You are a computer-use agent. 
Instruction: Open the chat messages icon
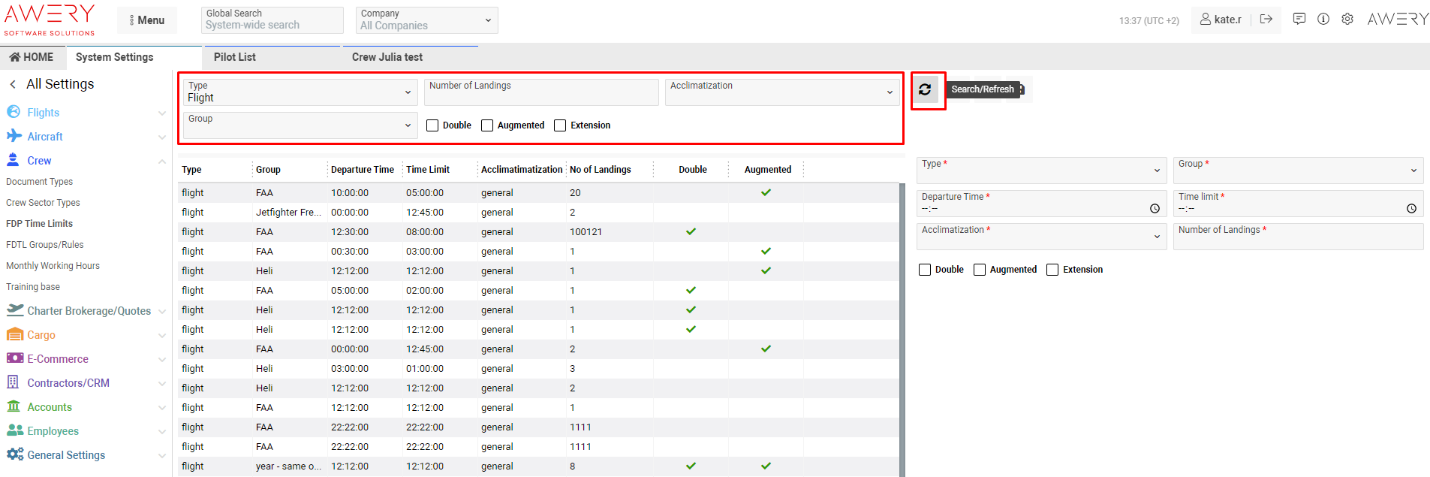1299,19
